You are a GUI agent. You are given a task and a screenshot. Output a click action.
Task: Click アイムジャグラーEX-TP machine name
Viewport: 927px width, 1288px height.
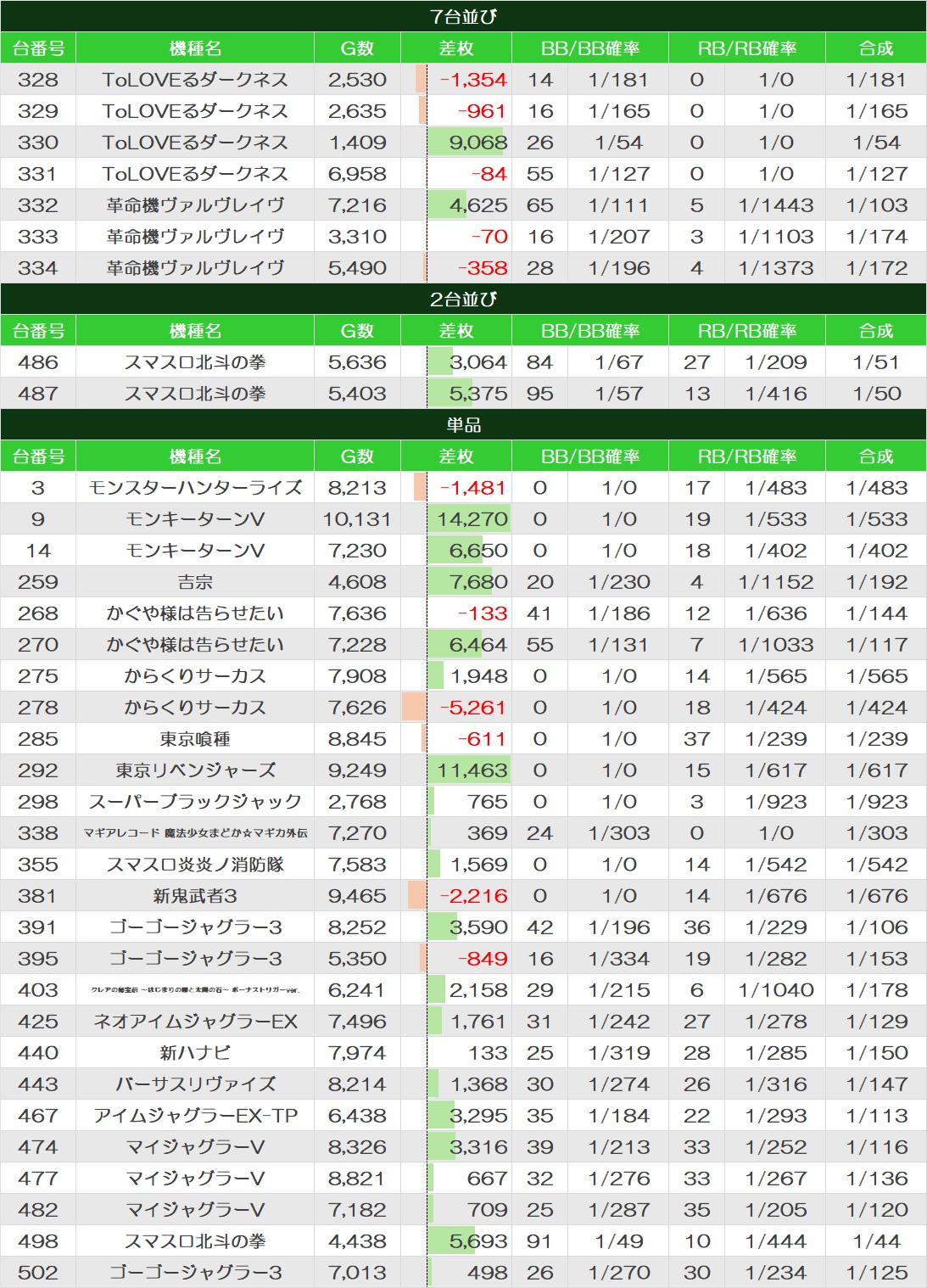pyautogui.click(x=195, y=1116)
